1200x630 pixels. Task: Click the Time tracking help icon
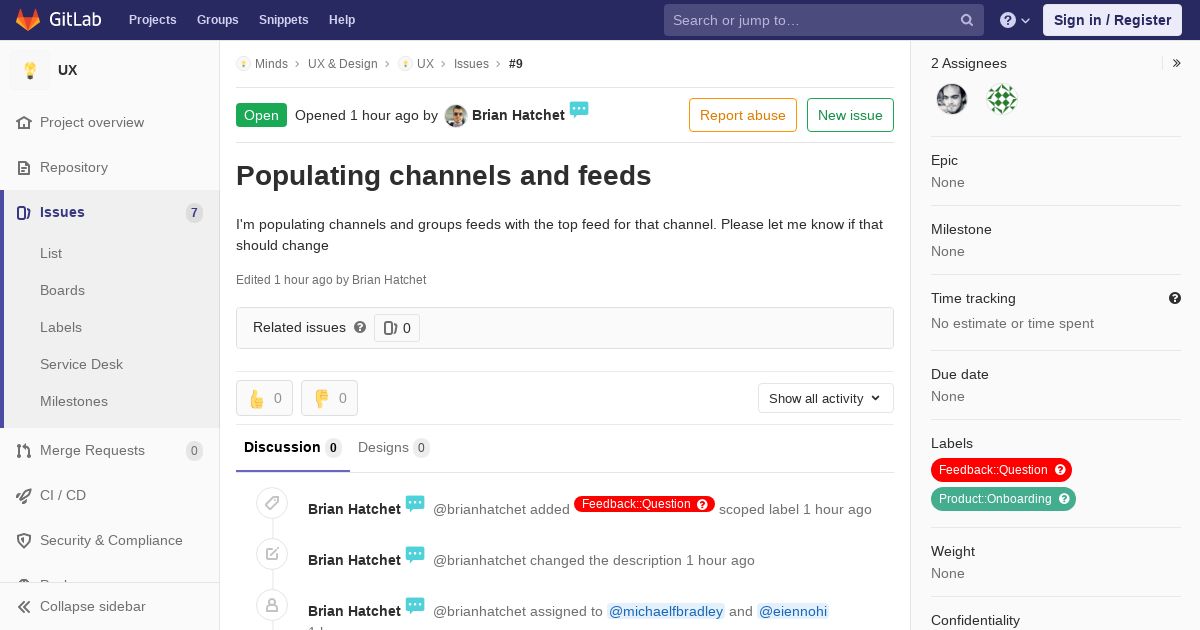point(1175,298)
